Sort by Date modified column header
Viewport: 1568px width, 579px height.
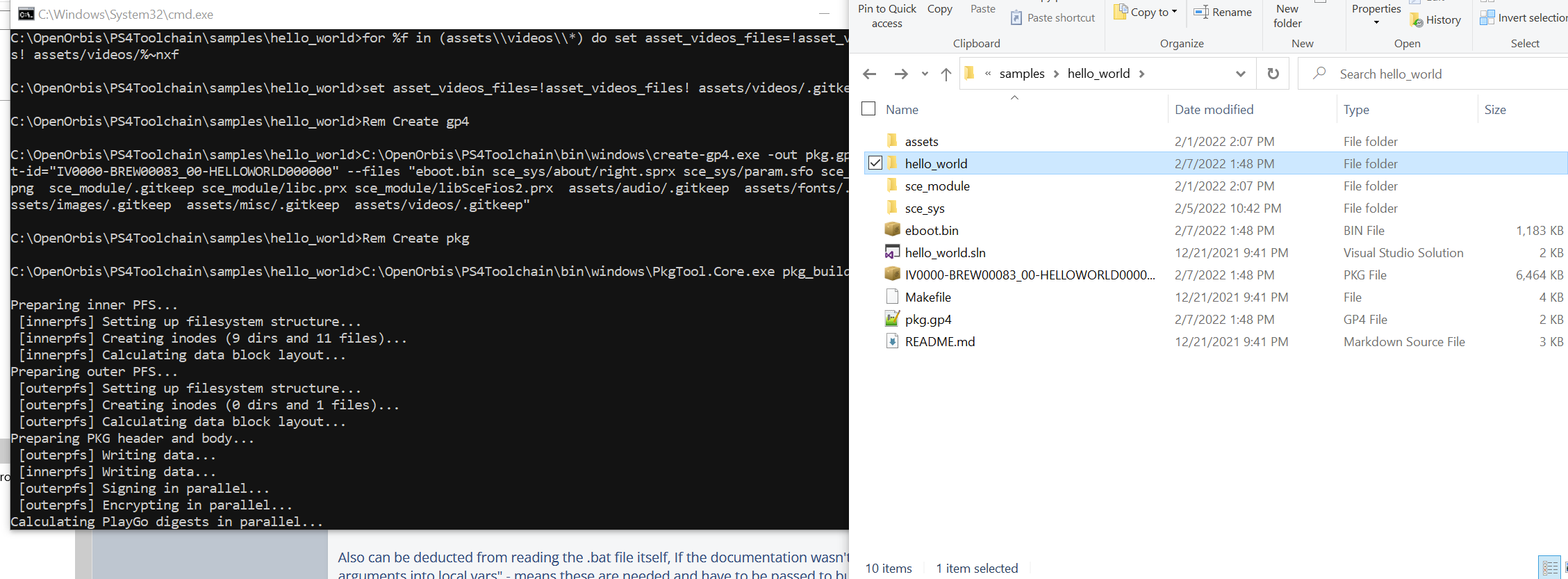pos(1214,109)
